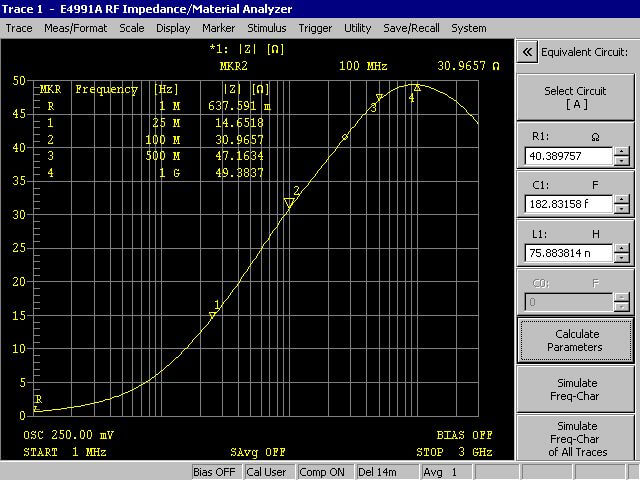
Task: Click the Simulate Freq-Char button
Action: (575, 389)
